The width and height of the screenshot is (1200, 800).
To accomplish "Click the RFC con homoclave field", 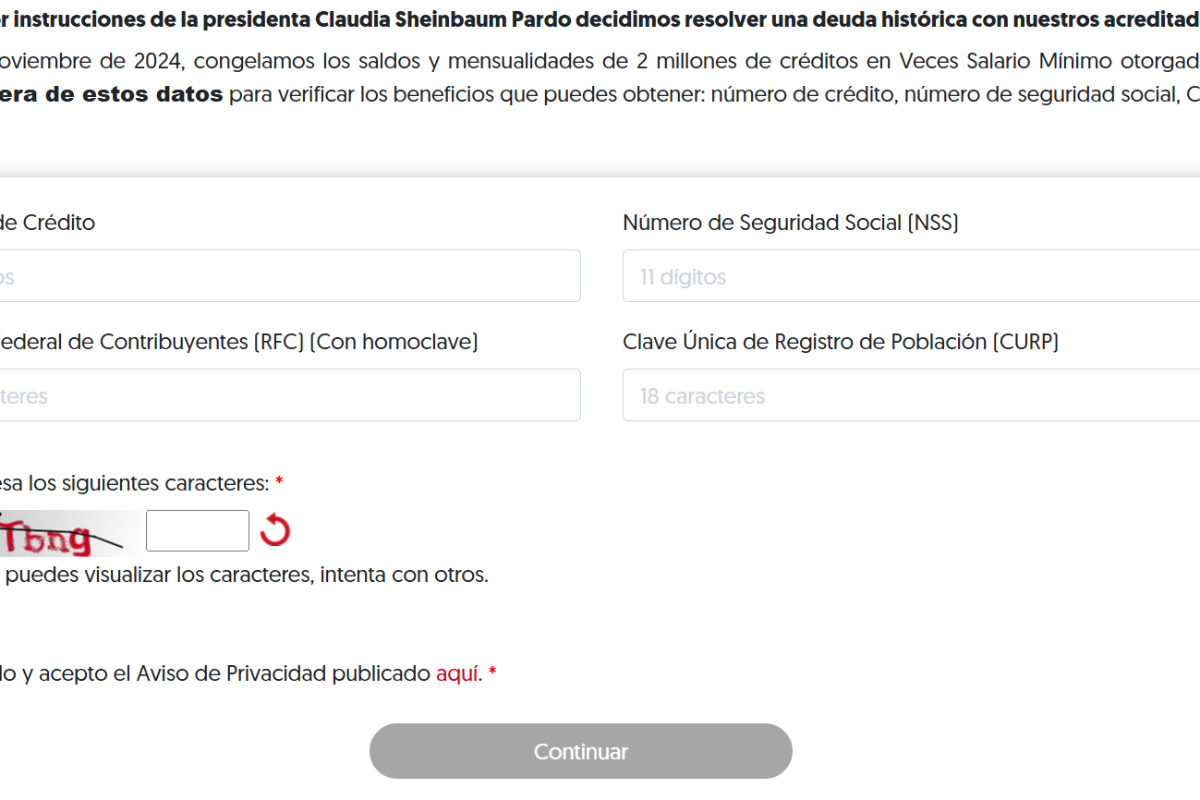I will [x=290, y=395].
